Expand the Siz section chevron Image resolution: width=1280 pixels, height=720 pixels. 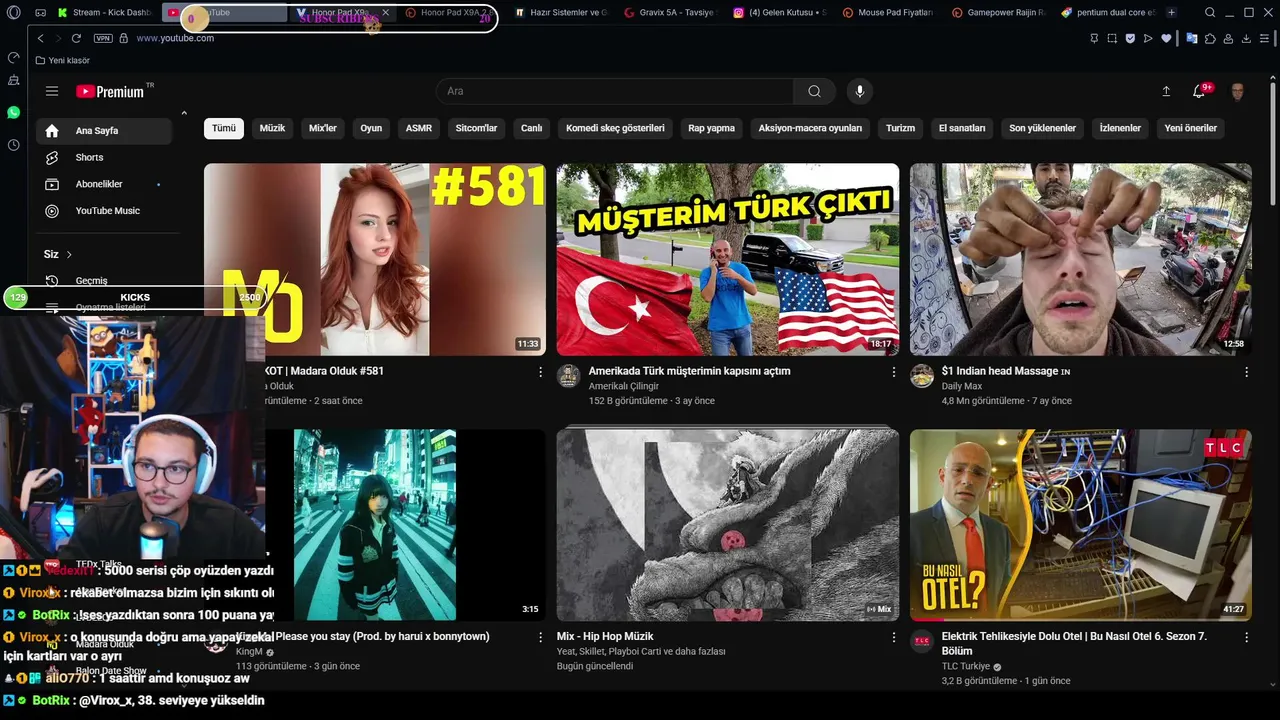[69, 254]
